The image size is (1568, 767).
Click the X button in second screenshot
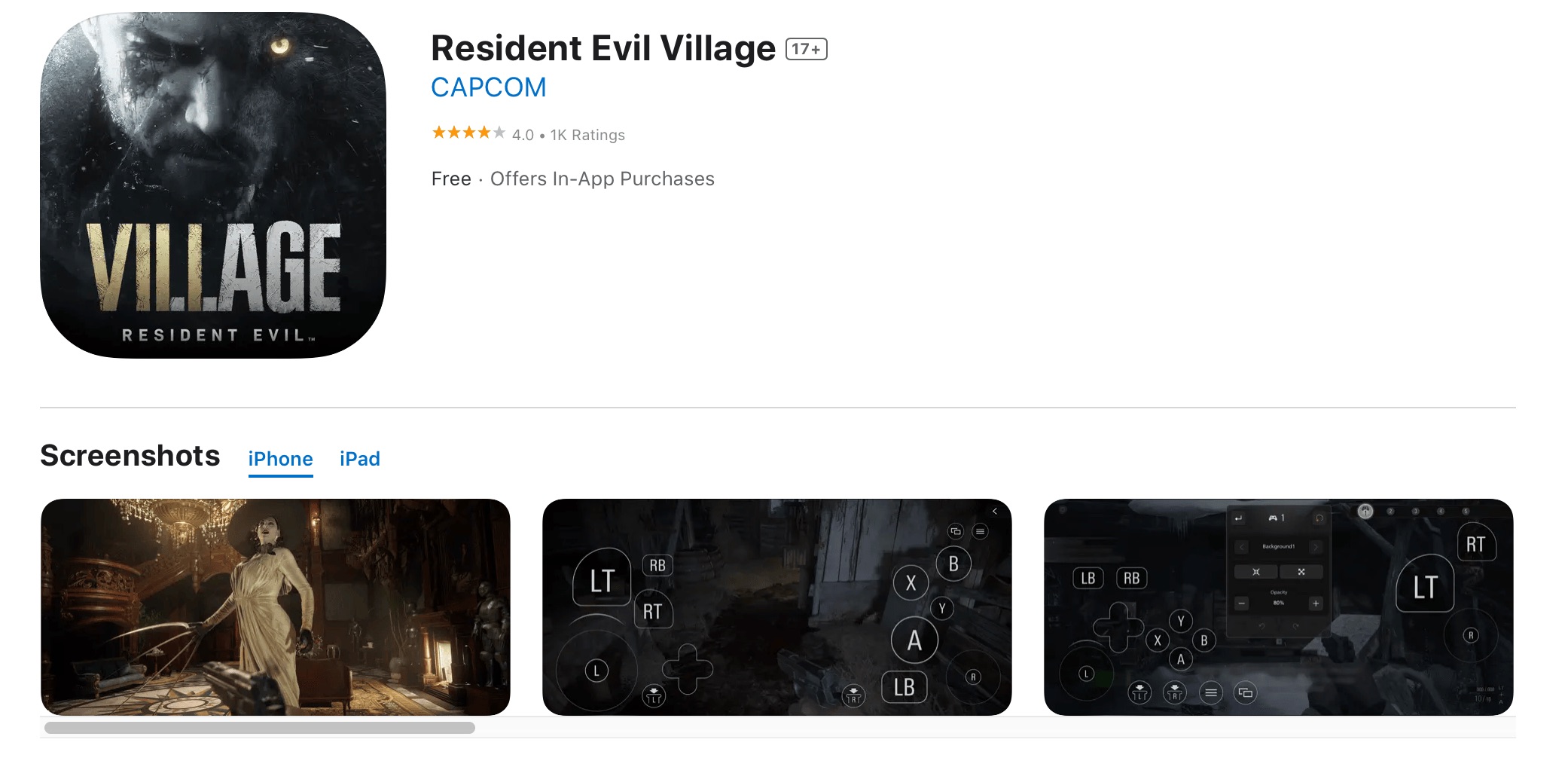tap(911, 582)
